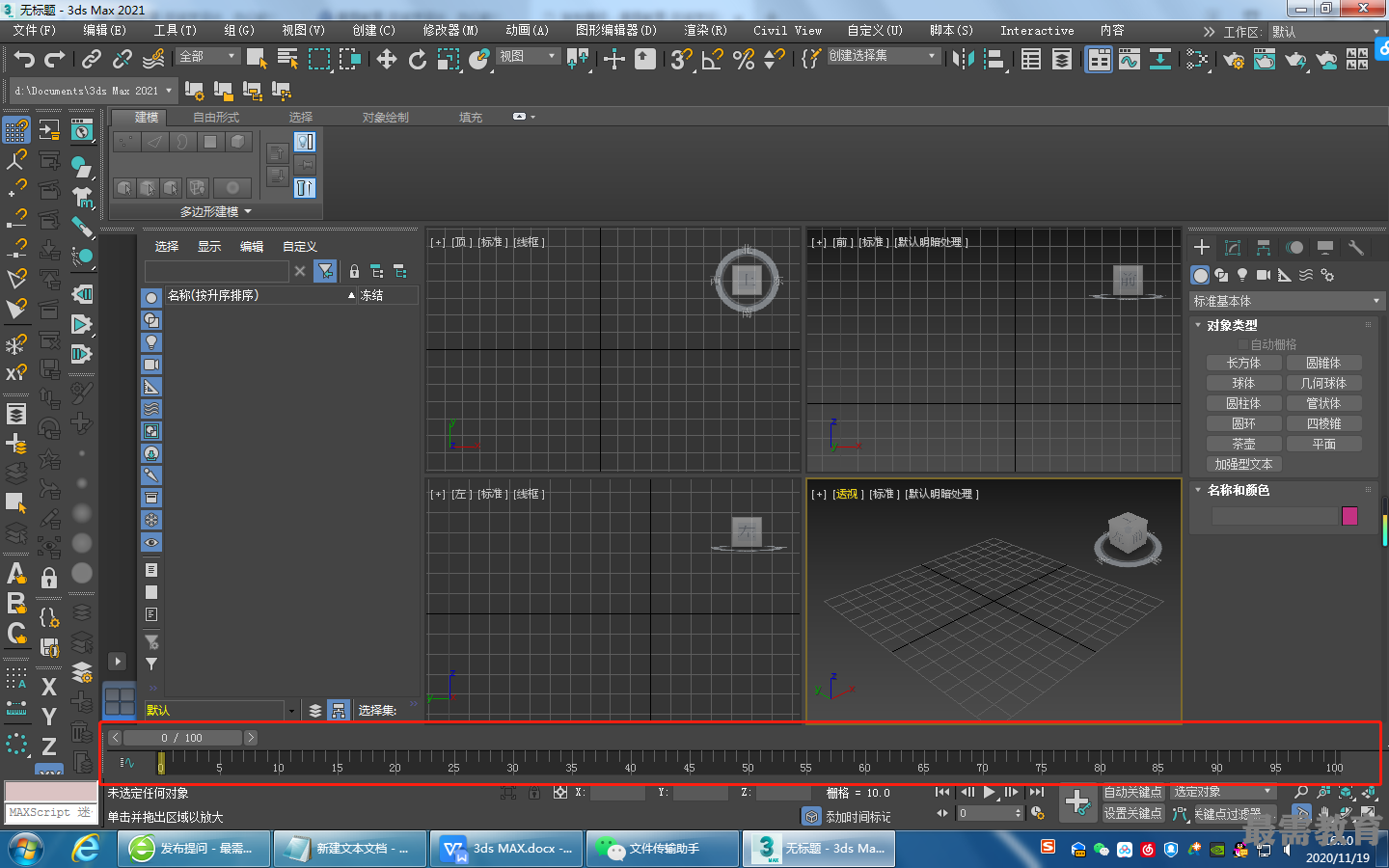1389x868 pixels.
Task: Click the Redo arrow in main toolbar
Action: tap(55, 59)
